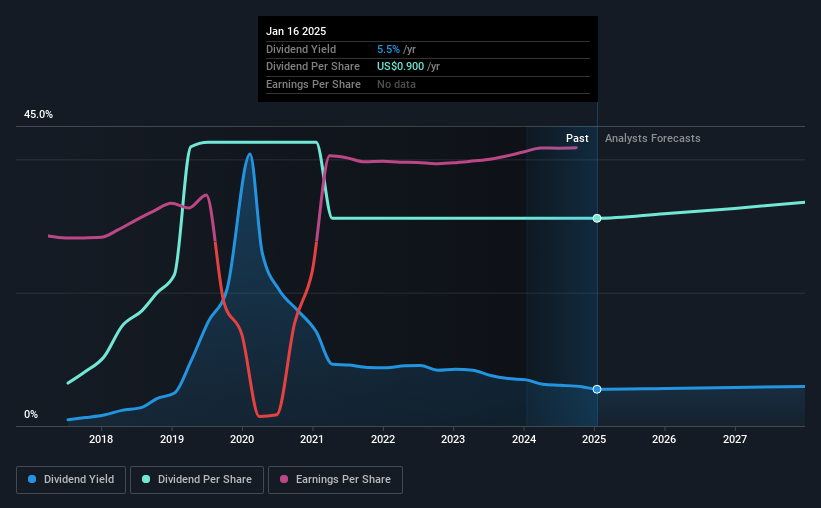This screenshot has width=821, height=508.
Task: Click the 2018 x-axis label
Action: [x=101, y=439]
